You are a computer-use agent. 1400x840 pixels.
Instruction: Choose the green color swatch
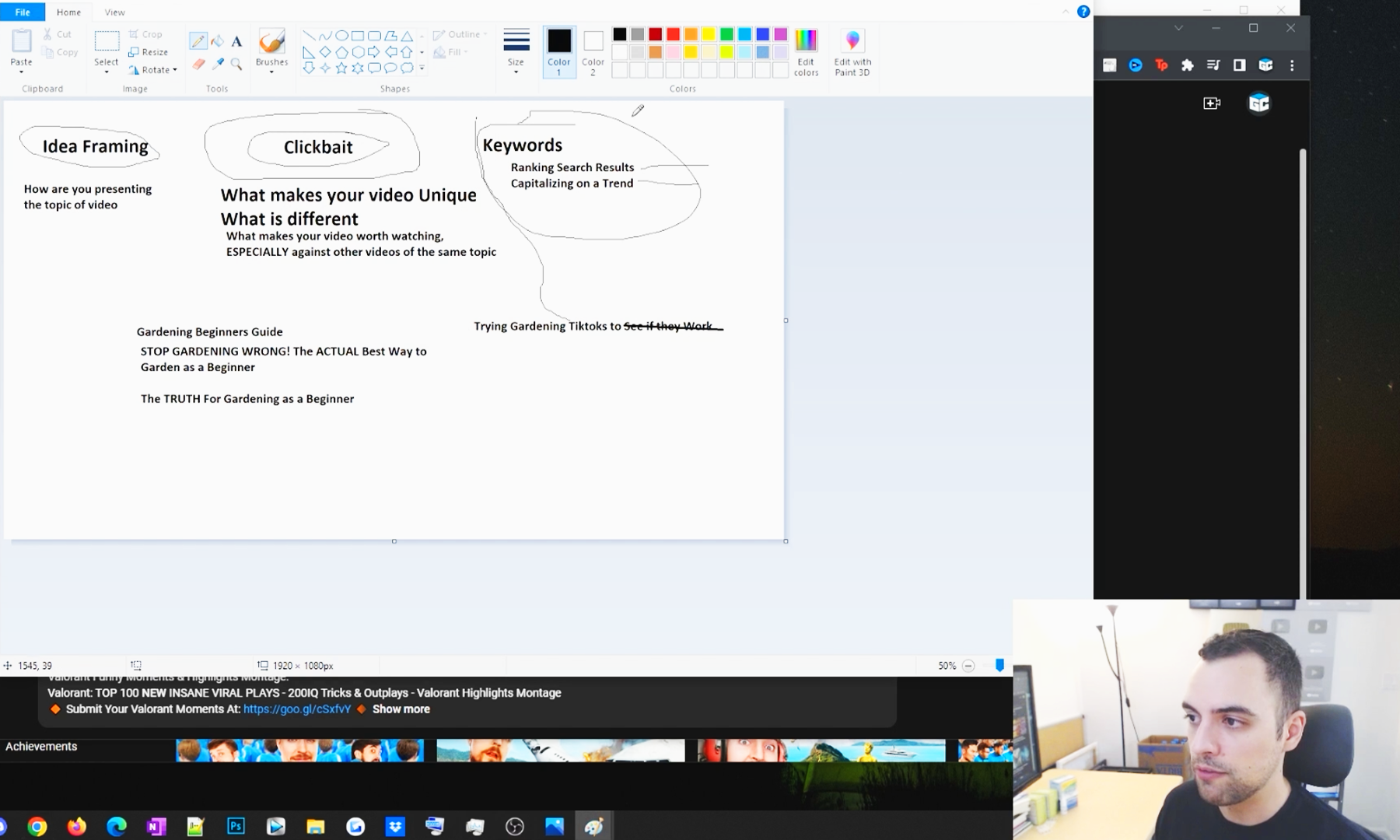click(x=726, y=34)
